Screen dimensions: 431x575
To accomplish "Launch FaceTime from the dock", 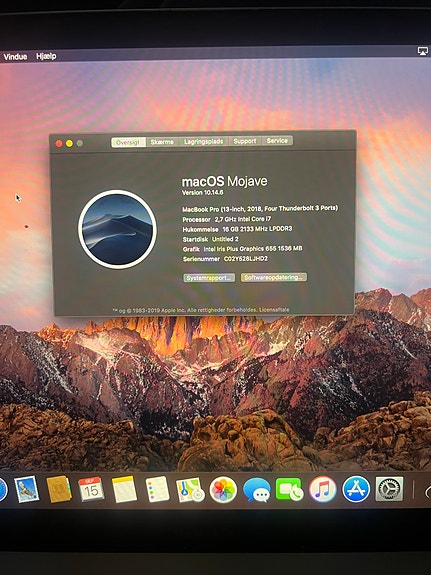I will pyautogui.click(x=289, y=489).
